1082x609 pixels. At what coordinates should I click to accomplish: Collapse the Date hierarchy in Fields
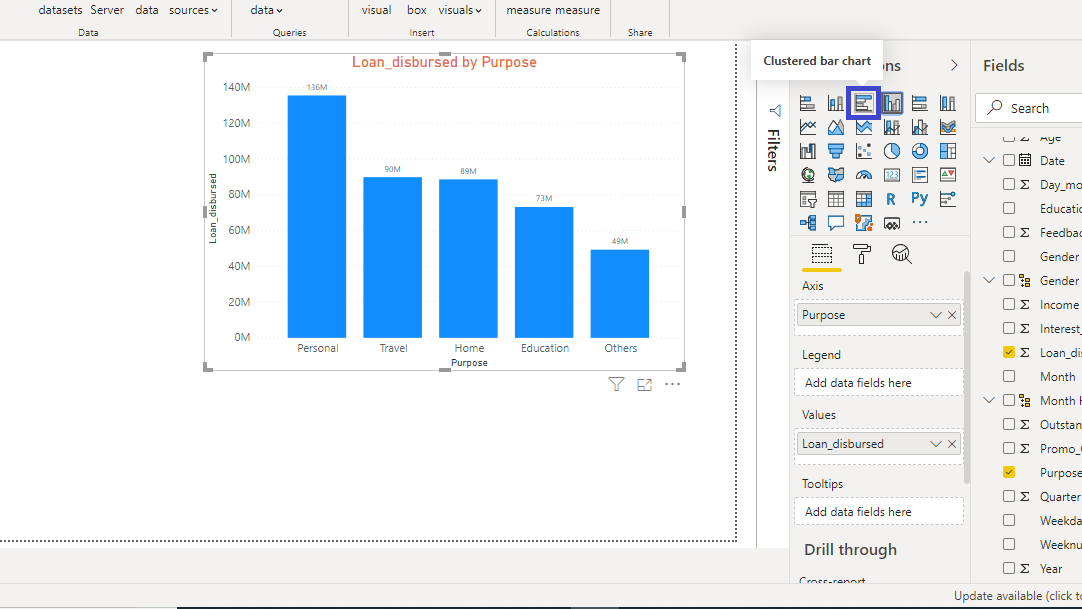click(x=989, y=160)
